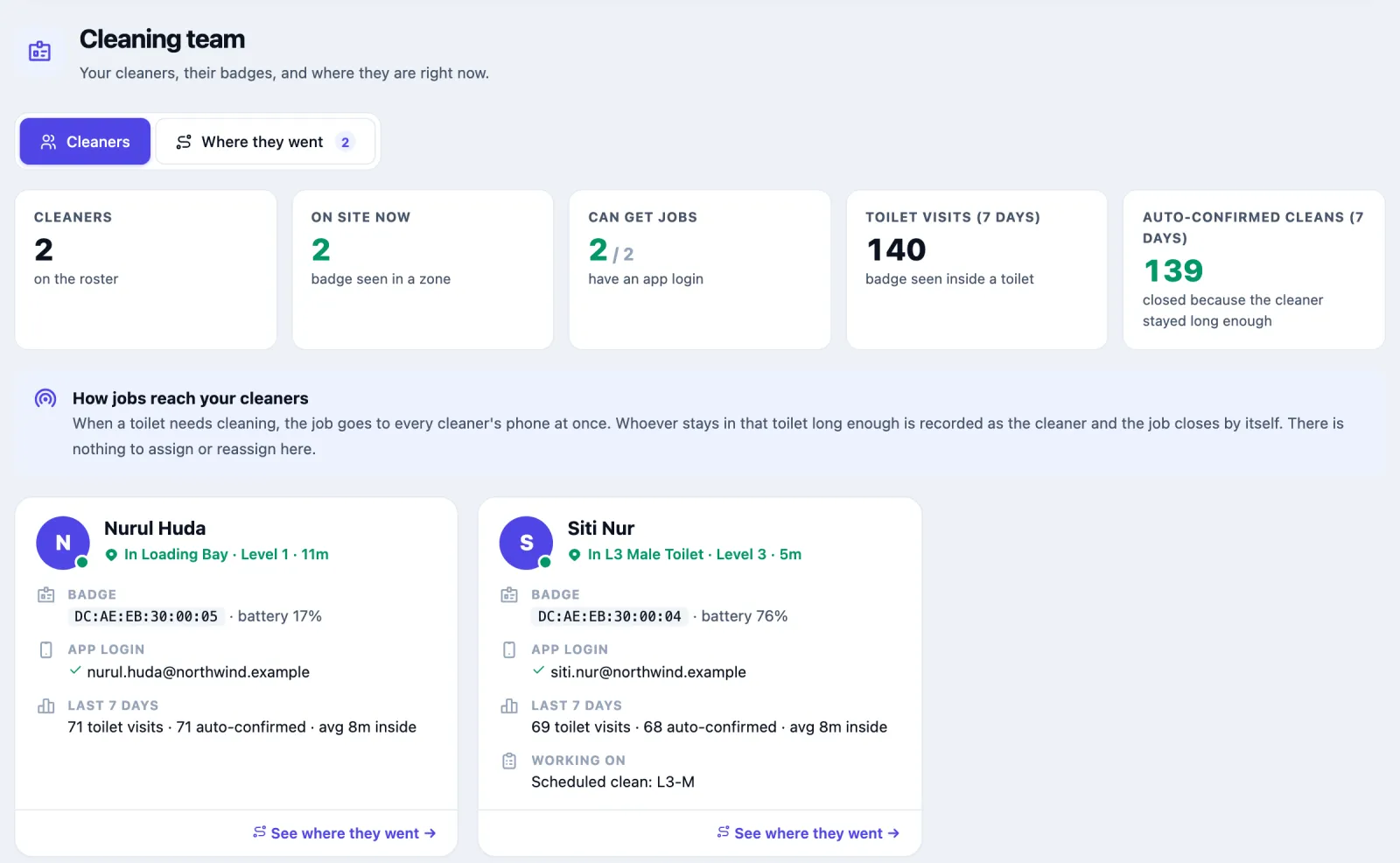Select the Cleaners stat card
The width and height of the screenshot is (1400, 863).
(146, 270)
